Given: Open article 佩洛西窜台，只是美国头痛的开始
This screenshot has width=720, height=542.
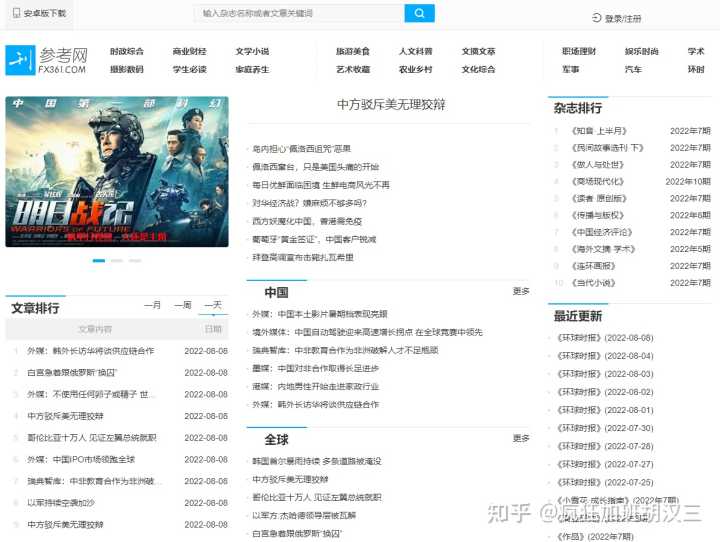Looking at the screenshot, I should coord(315,167).
